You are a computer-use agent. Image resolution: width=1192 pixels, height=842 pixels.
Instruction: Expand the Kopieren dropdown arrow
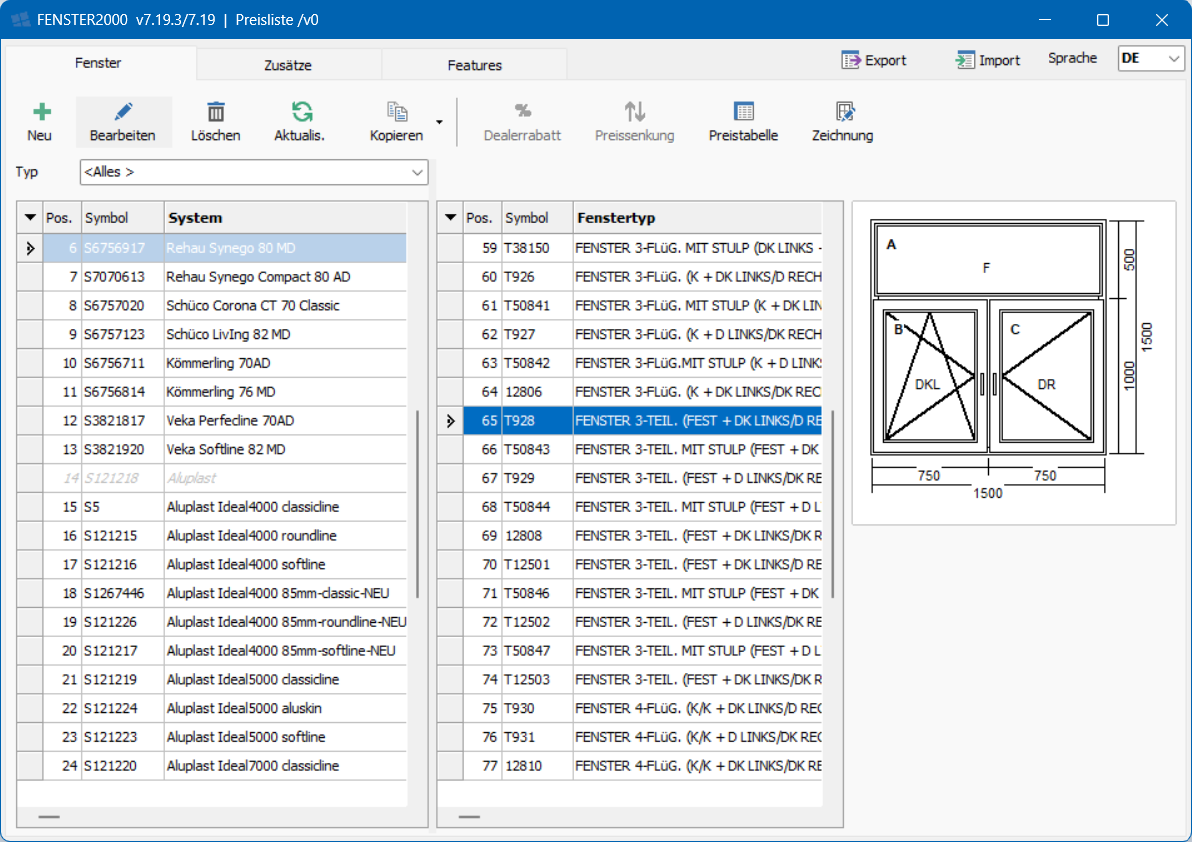pos(439,123)
